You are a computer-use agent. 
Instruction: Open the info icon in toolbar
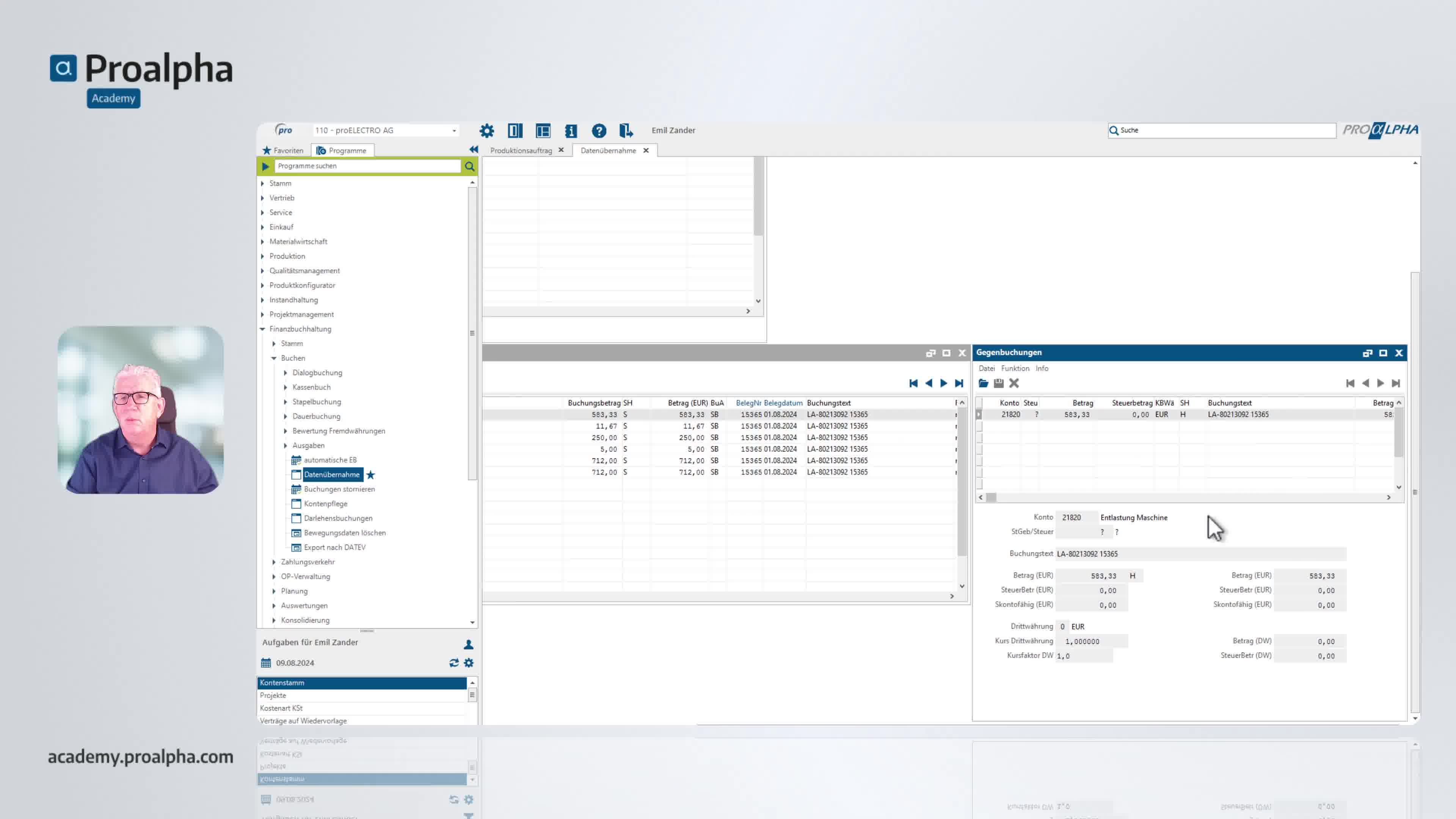(571, 130)
